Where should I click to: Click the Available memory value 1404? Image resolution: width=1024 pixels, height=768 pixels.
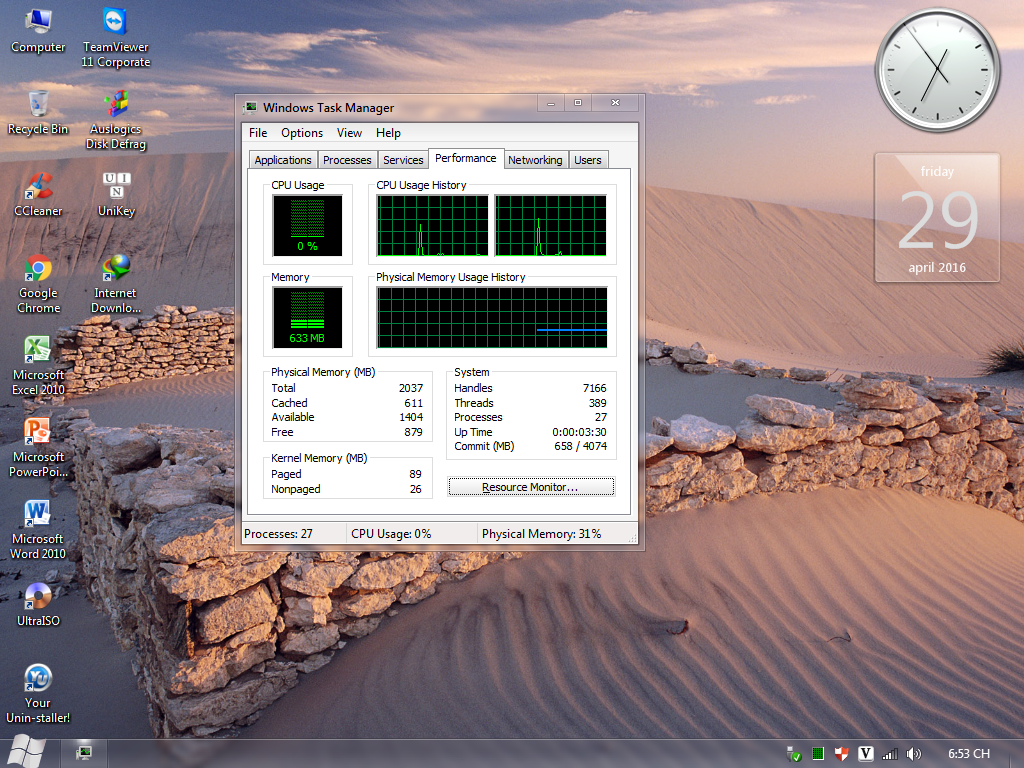pos(411,417)
